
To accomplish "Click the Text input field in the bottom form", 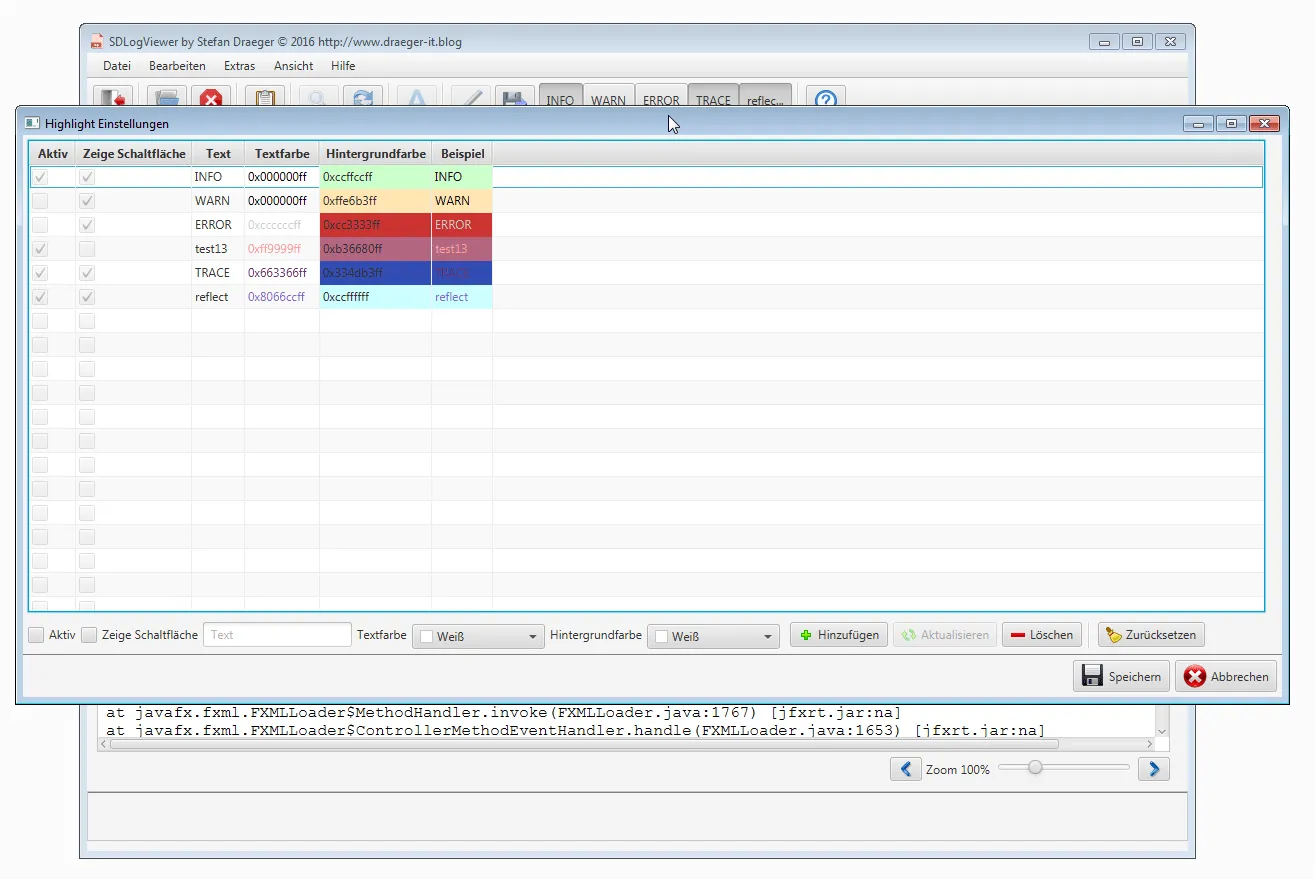I will pyautogui.click(x=277, y=635).
